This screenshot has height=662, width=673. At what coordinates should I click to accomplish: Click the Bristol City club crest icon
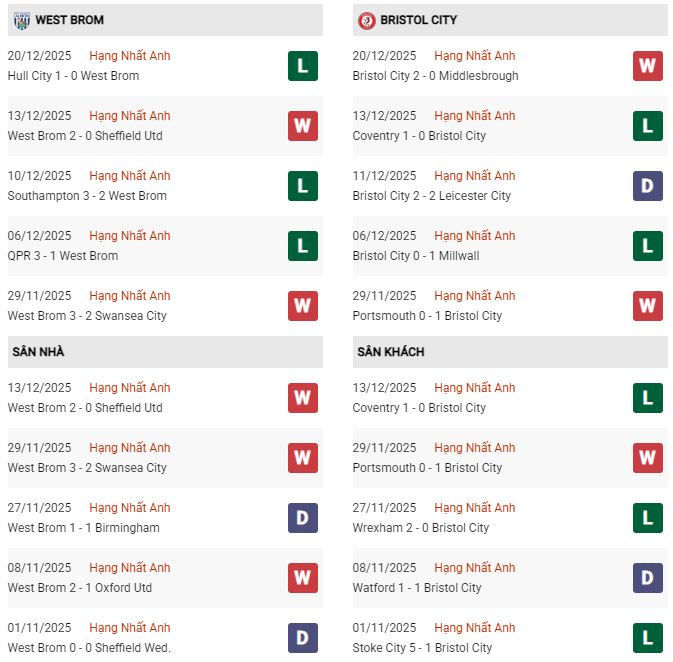click(366, 20)
